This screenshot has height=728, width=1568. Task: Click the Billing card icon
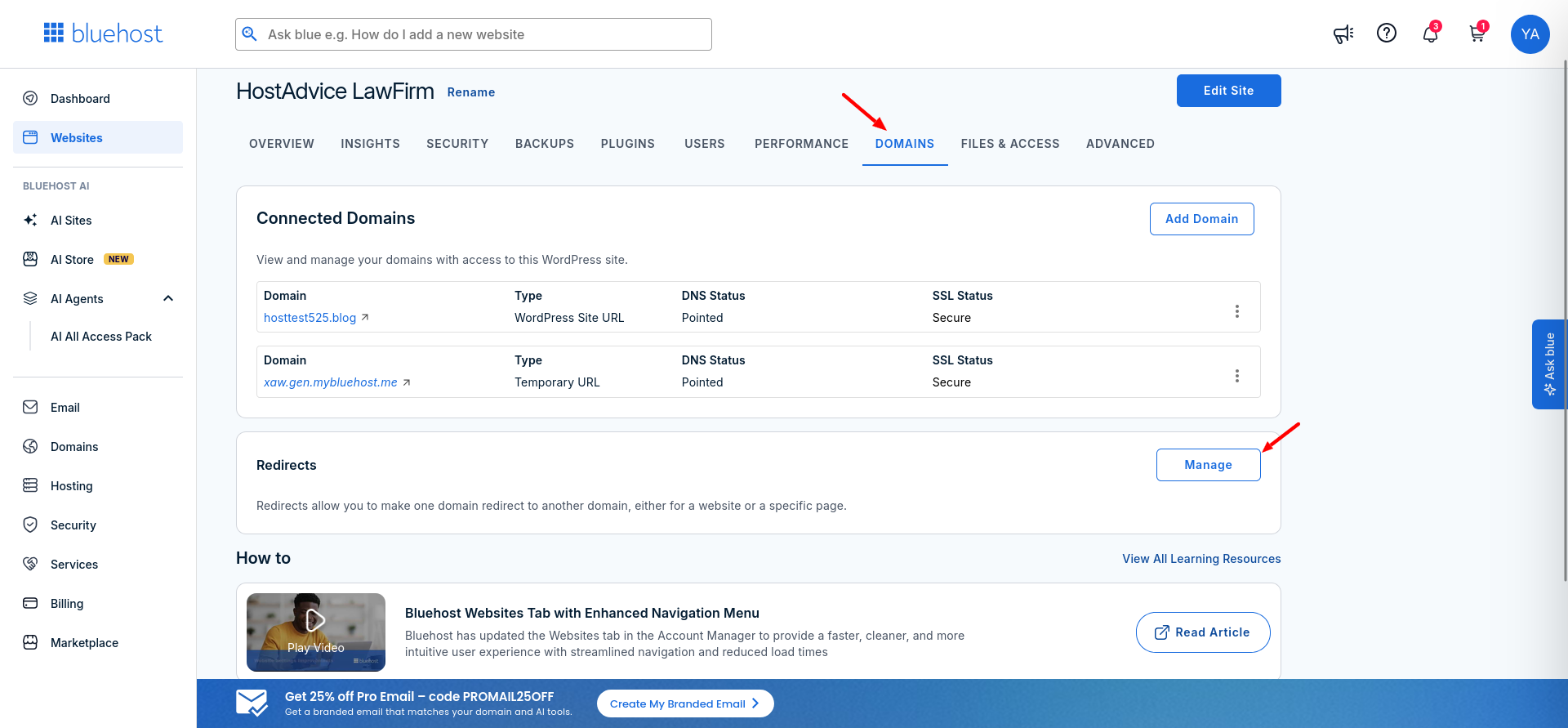coord(30,603)
